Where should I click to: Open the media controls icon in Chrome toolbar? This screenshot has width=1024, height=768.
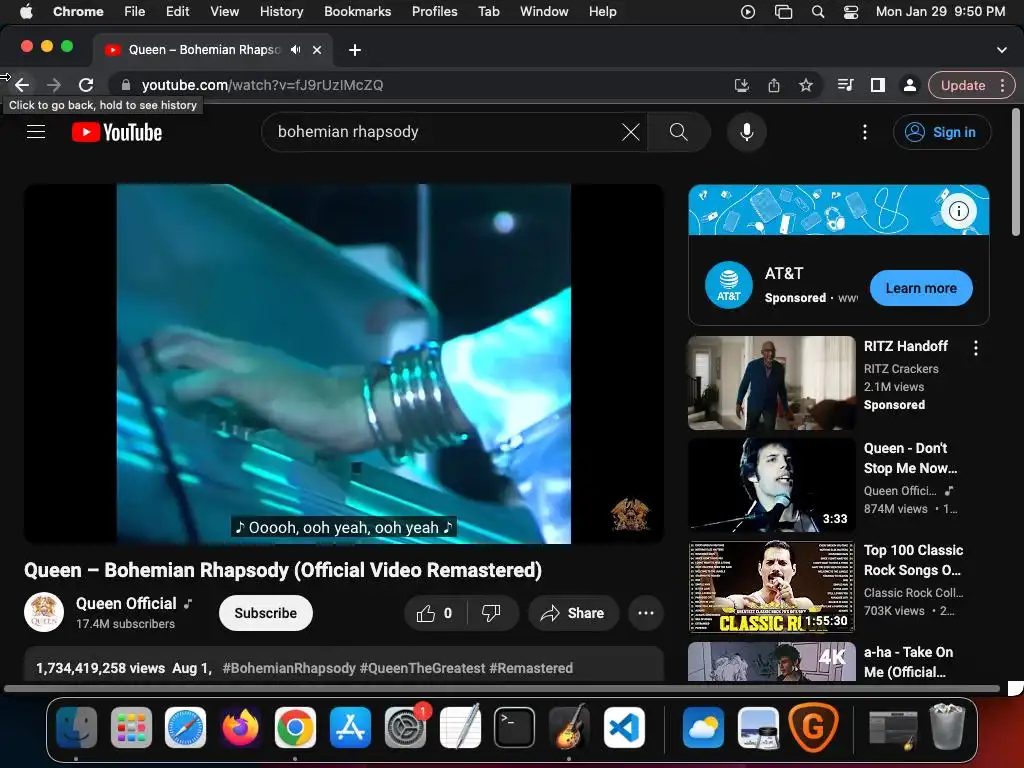[845, 85]
